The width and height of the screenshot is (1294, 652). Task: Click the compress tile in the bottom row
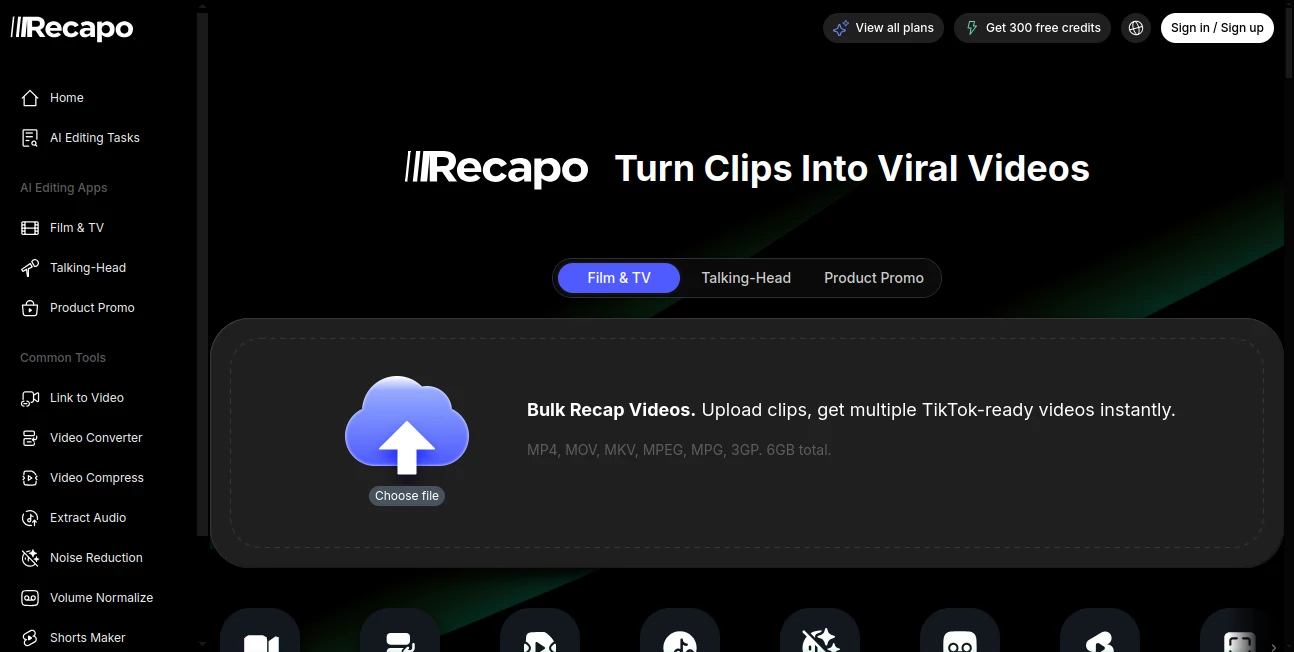coord(540,630)
